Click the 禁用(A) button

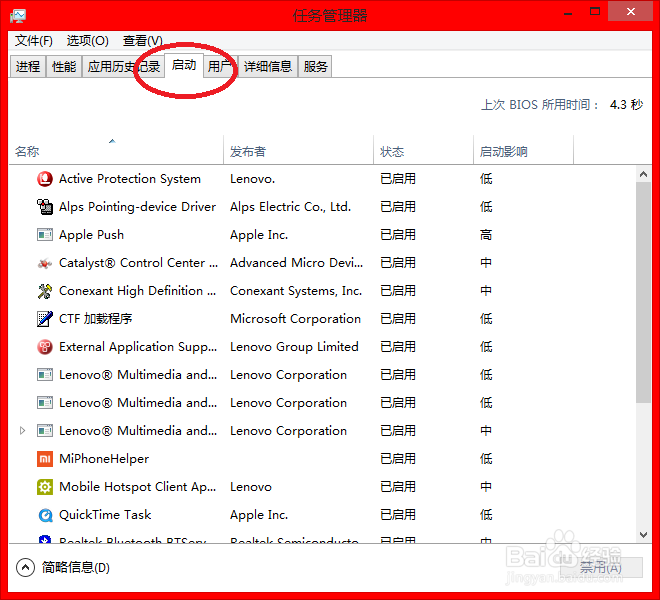(x=601, y=568)
